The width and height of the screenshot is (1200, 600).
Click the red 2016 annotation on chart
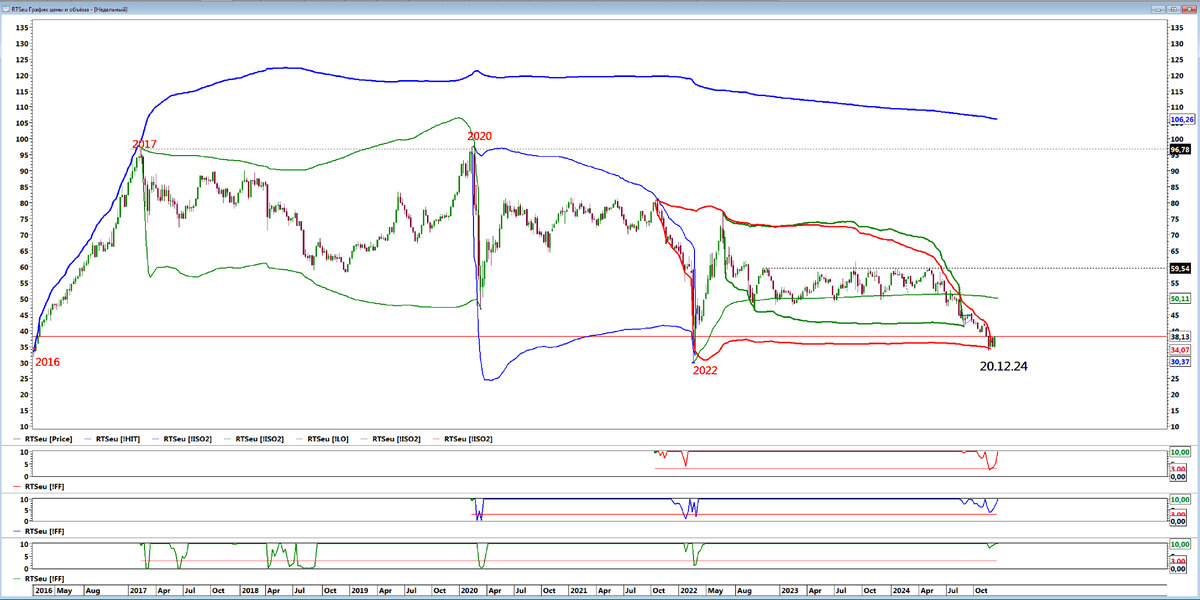pos(48,362)
